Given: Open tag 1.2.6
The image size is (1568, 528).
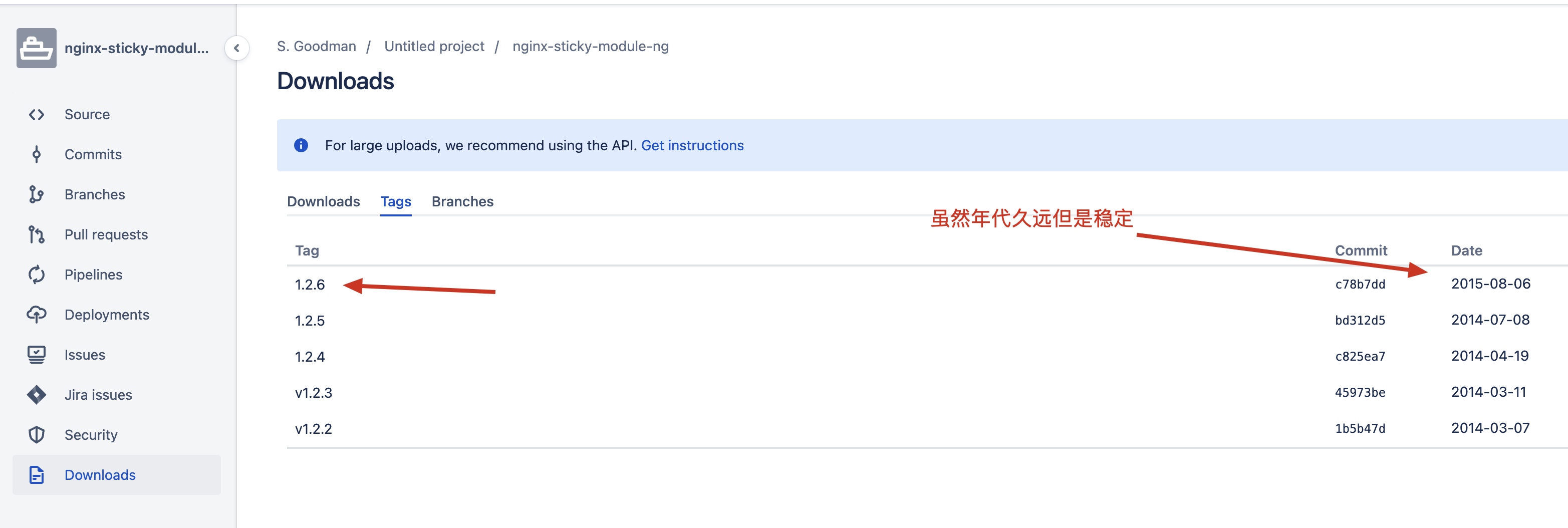Looking at the screenshot, I should [x=309, y=284].
